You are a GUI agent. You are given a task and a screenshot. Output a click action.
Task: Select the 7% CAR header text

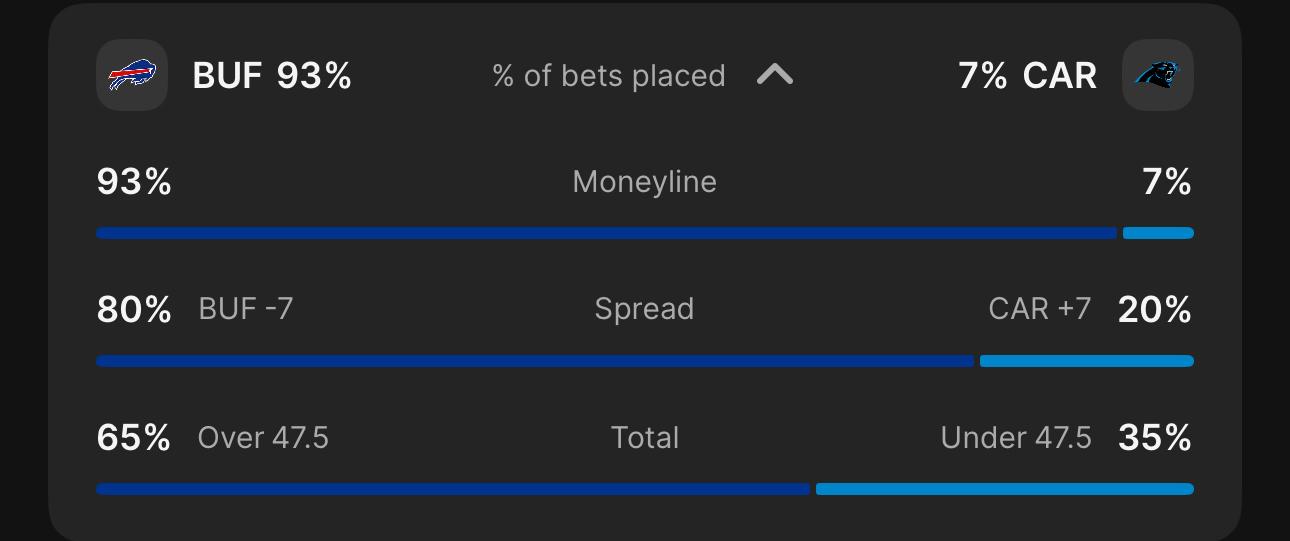[x=1027, y=76]
